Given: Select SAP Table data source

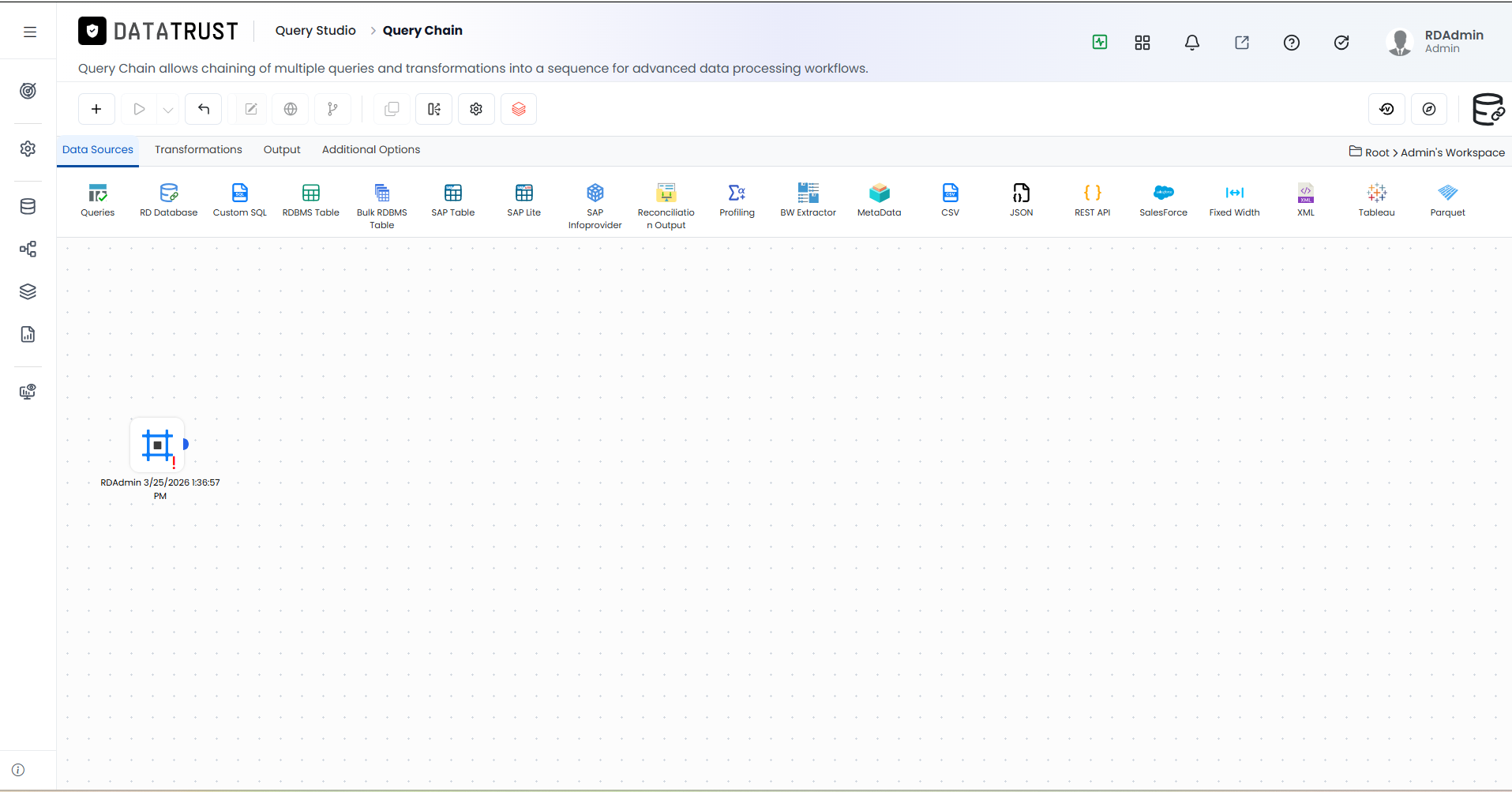Looking at the screenshot, I should coord(453,201).
